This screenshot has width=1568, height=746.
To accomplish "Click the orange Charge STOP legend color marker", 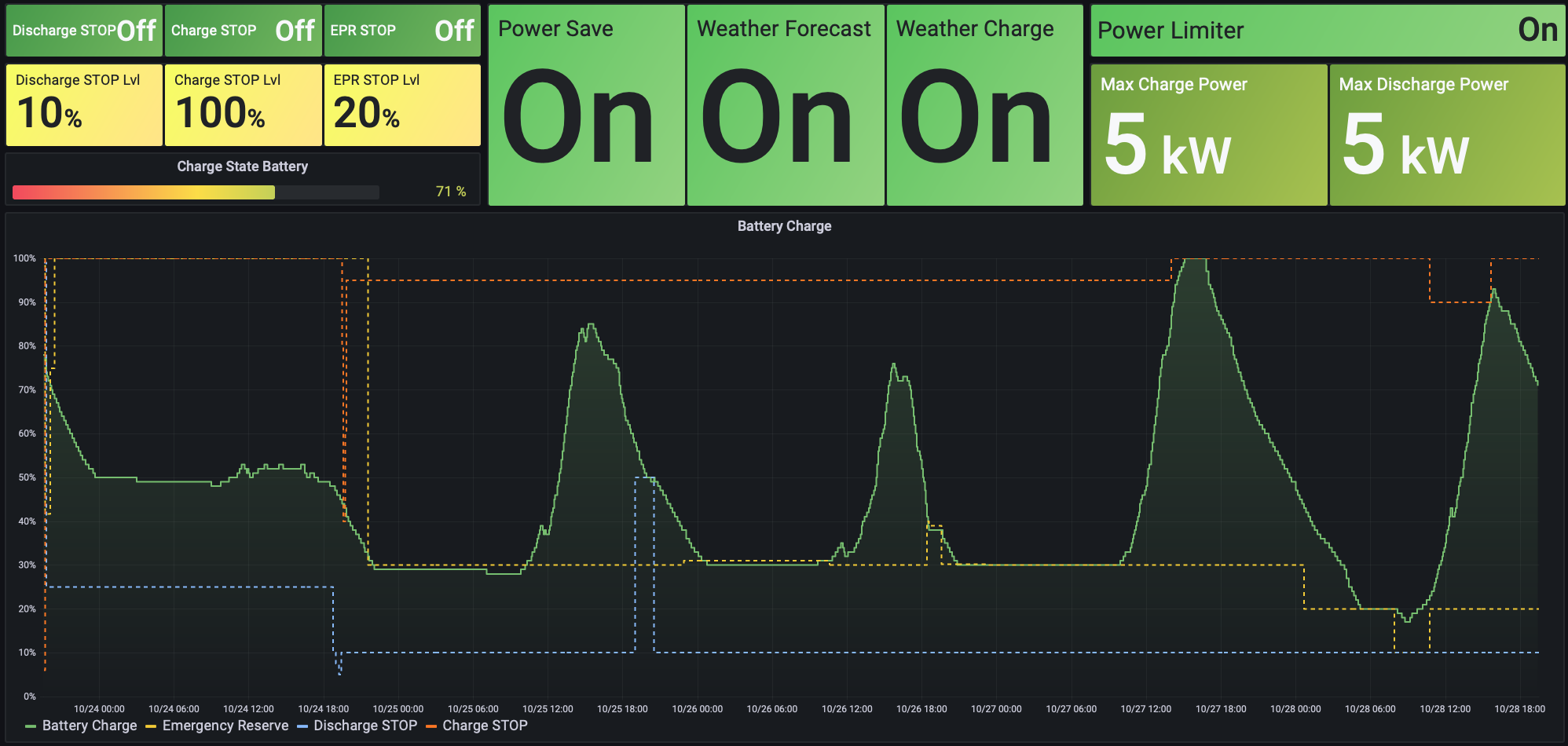I will click(430, 726).
